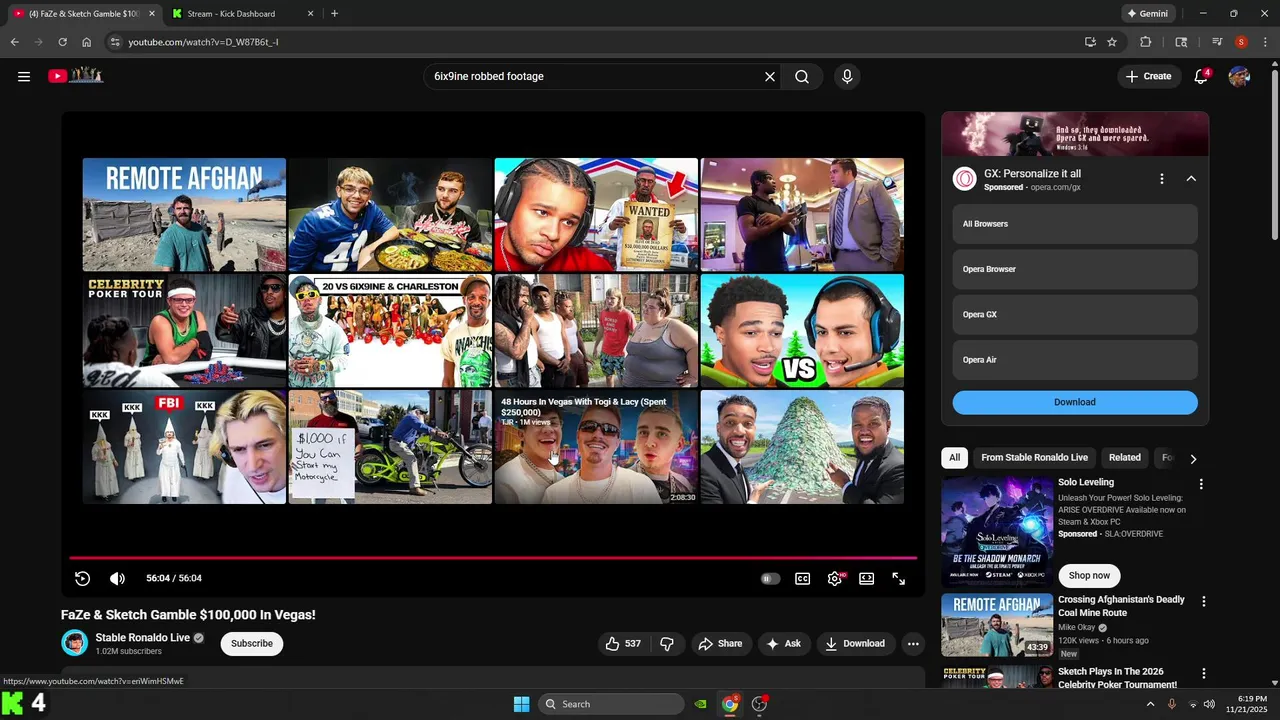The width and height of the screenshot is (1280, 720).
Task: Open the YouTube hamburger guide menu
Action: coord(24,76)
